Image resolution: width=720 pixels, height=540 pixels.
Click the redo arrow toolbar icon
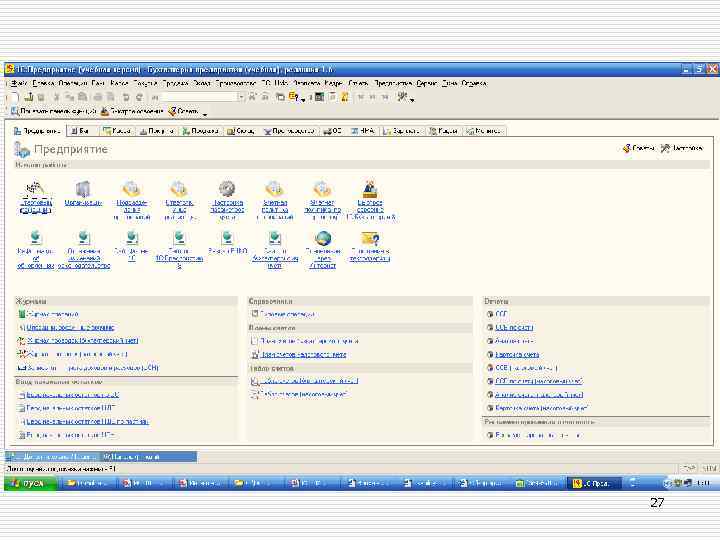(140, 97)
